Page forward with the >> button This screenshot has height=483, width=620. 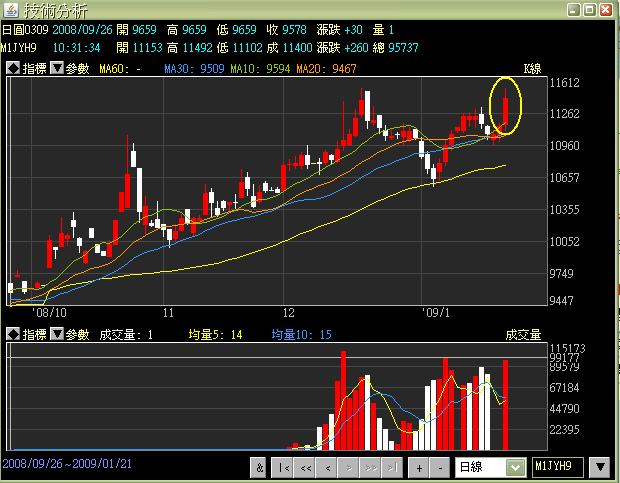pyautogui.click(x=371, y=468)
